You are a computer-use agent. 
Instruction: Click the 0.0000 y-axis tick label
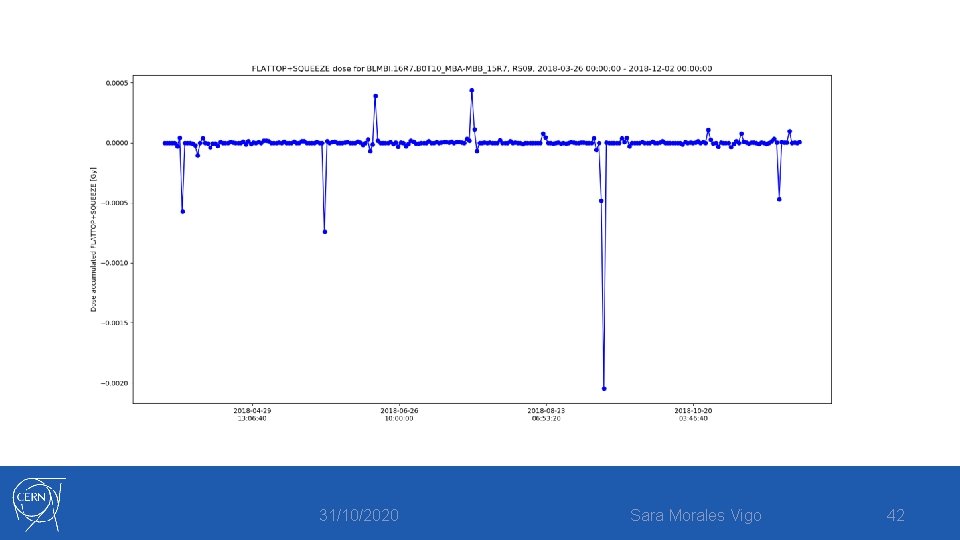117,143
